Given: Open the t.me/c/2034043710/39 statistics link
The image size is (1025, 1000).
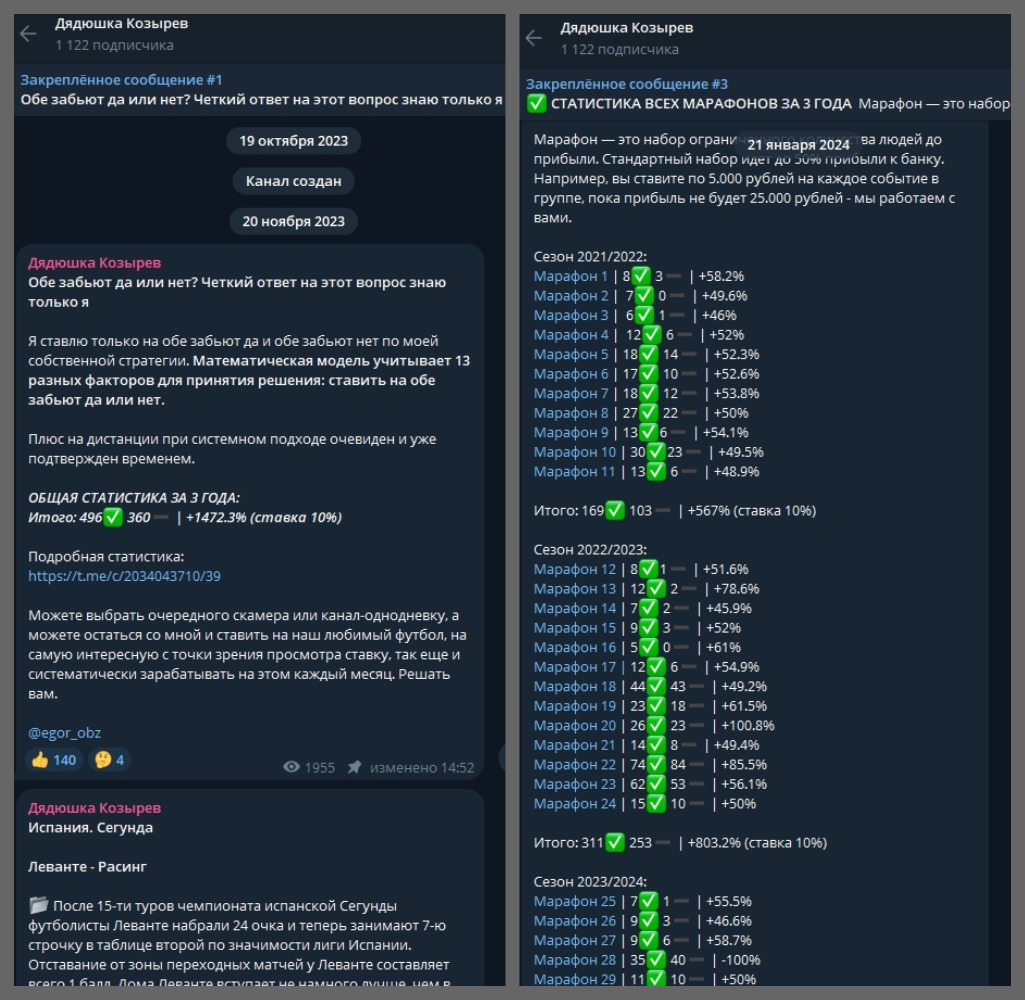Looking at the screenshot, I should click(x=124, y=576).
